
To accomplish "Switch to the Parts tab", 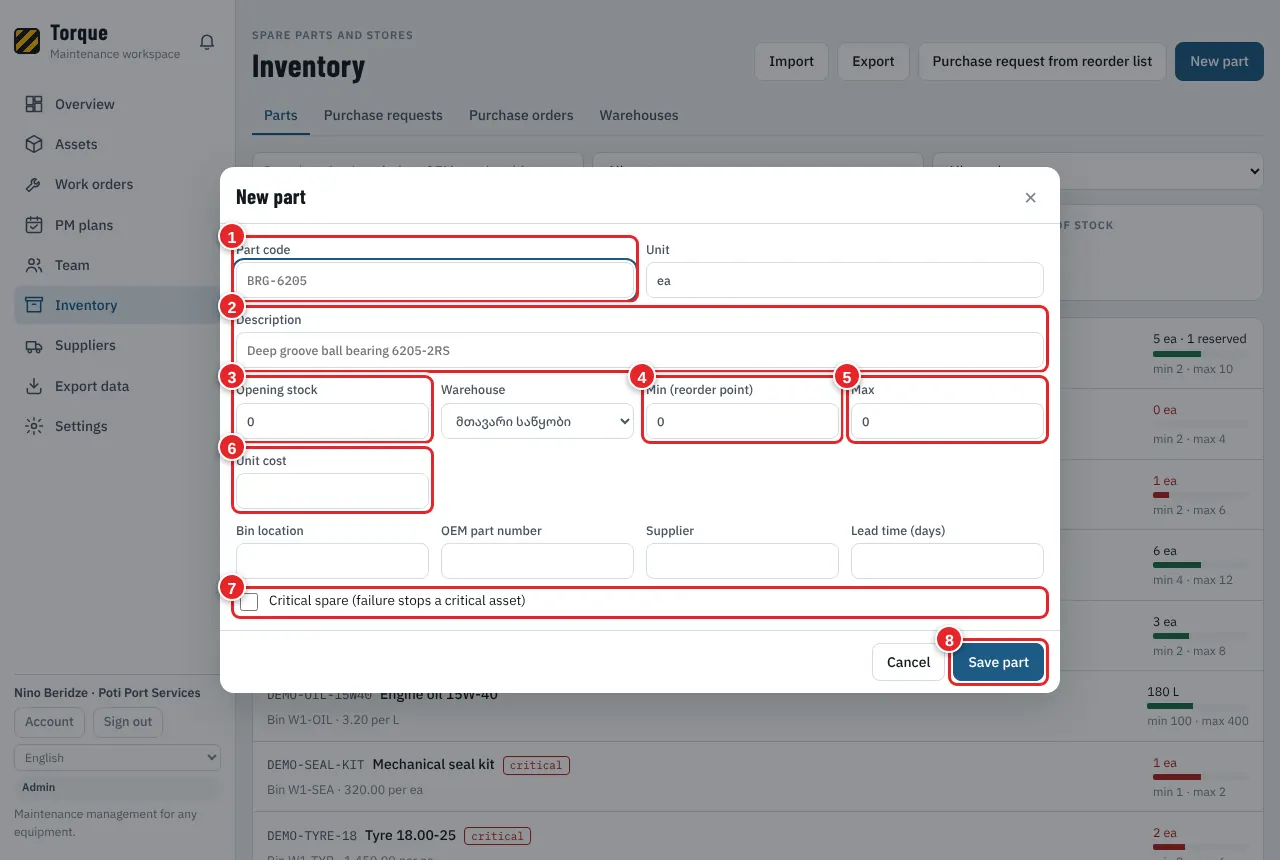I will tap(281, 115).
